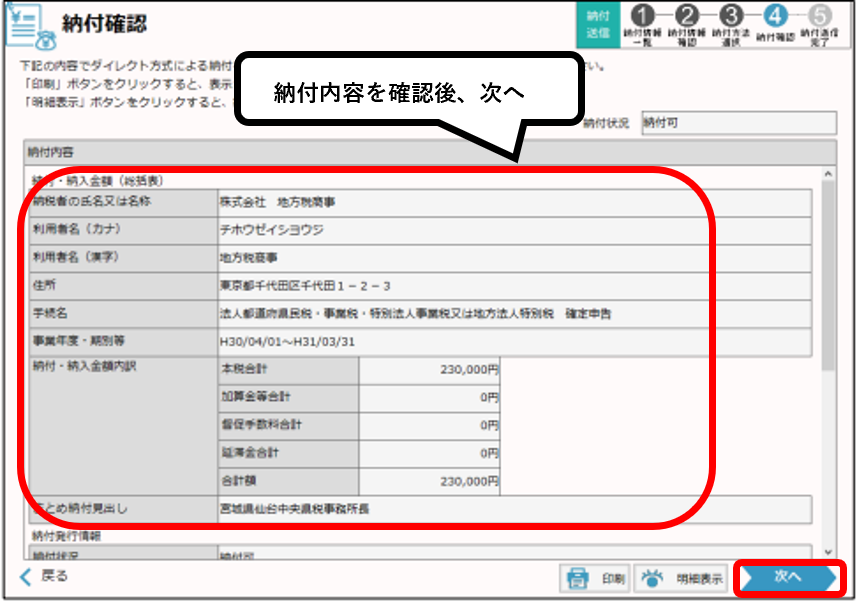
Task: Select step 3 納付方法選択 circle
Action: [x=733, y=16]
